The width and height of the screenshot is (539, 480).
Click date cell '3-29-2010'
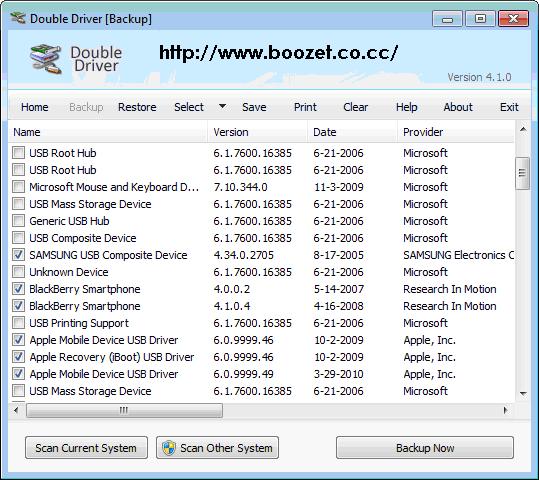pyautogui.click(x=339, y=374)
